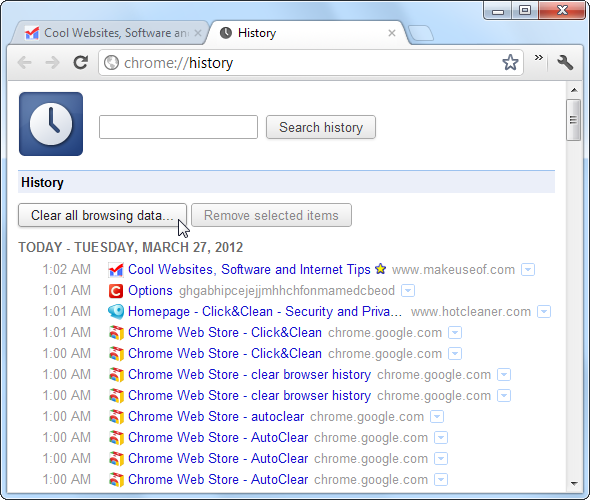Click the wrench settings menu icon
The image size is (590, 500).
click(x=565, y=62)
